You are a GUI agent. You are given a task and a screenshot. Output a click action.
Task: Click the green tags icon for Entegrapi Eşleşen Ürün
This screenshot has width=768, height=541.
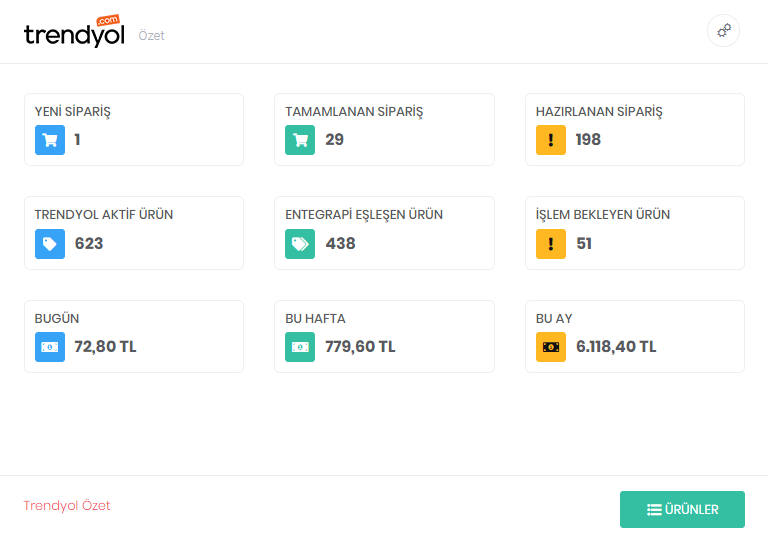(x=300, y=244)
